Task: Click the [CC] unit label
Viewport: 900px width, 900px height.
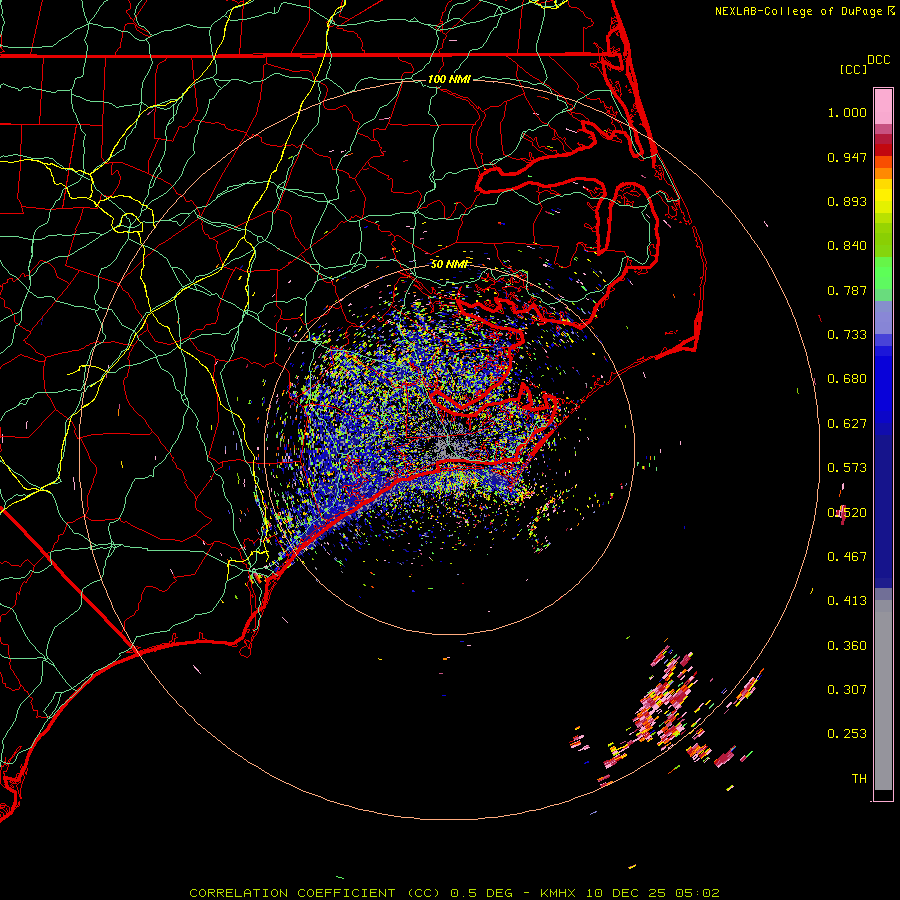Action: click(x=852, y=69)
